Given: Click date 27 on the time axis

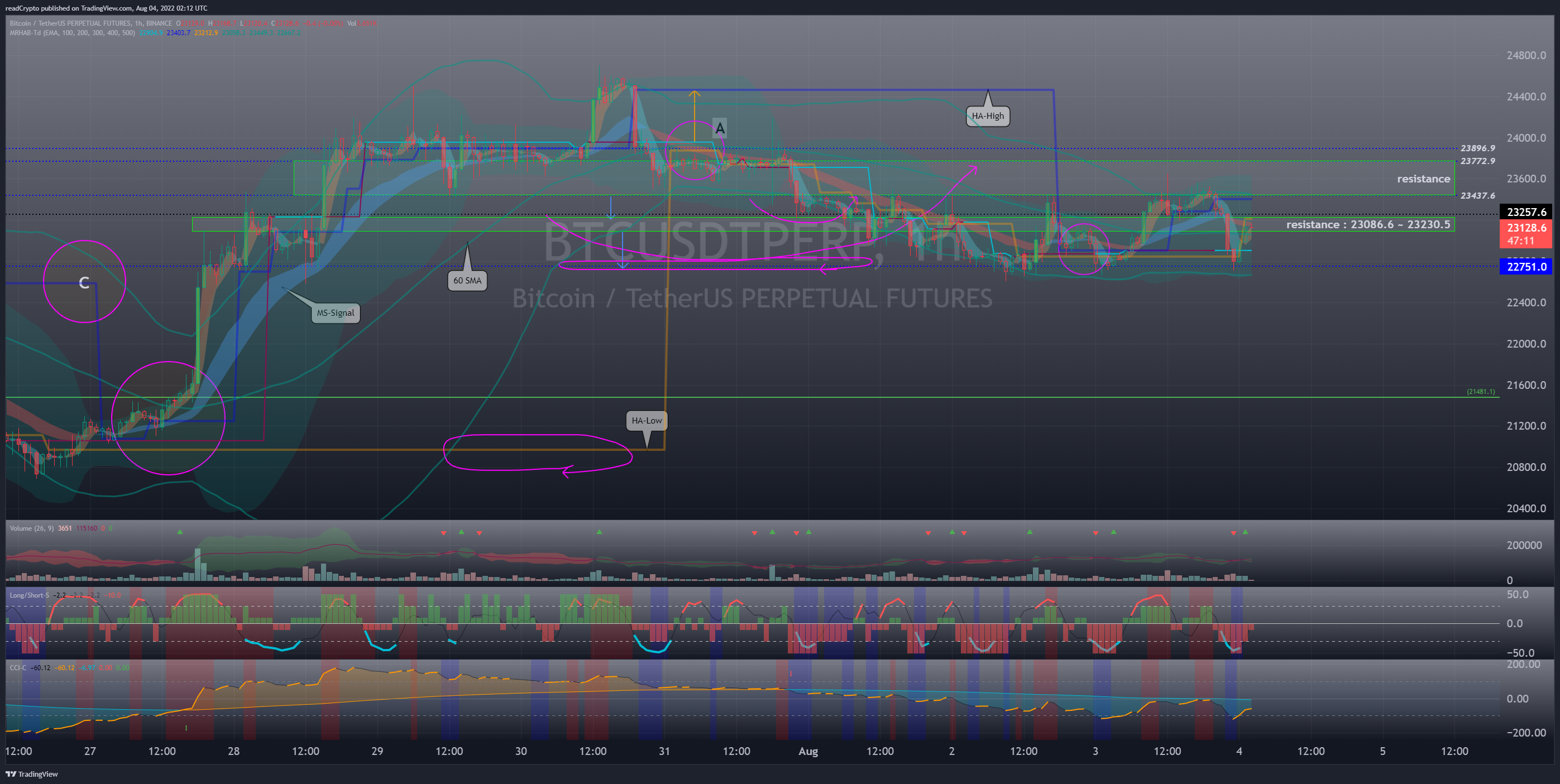Looking at the screenshot, I should pyautogui.click(x=90, y=751).
